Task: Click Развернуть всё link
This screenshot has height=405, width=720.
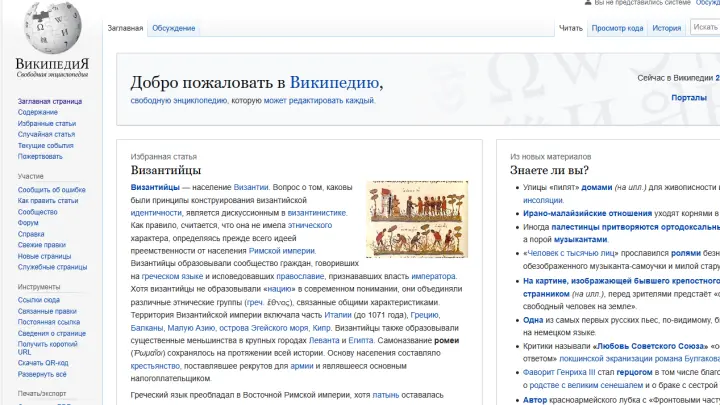Action: (42, 374)
